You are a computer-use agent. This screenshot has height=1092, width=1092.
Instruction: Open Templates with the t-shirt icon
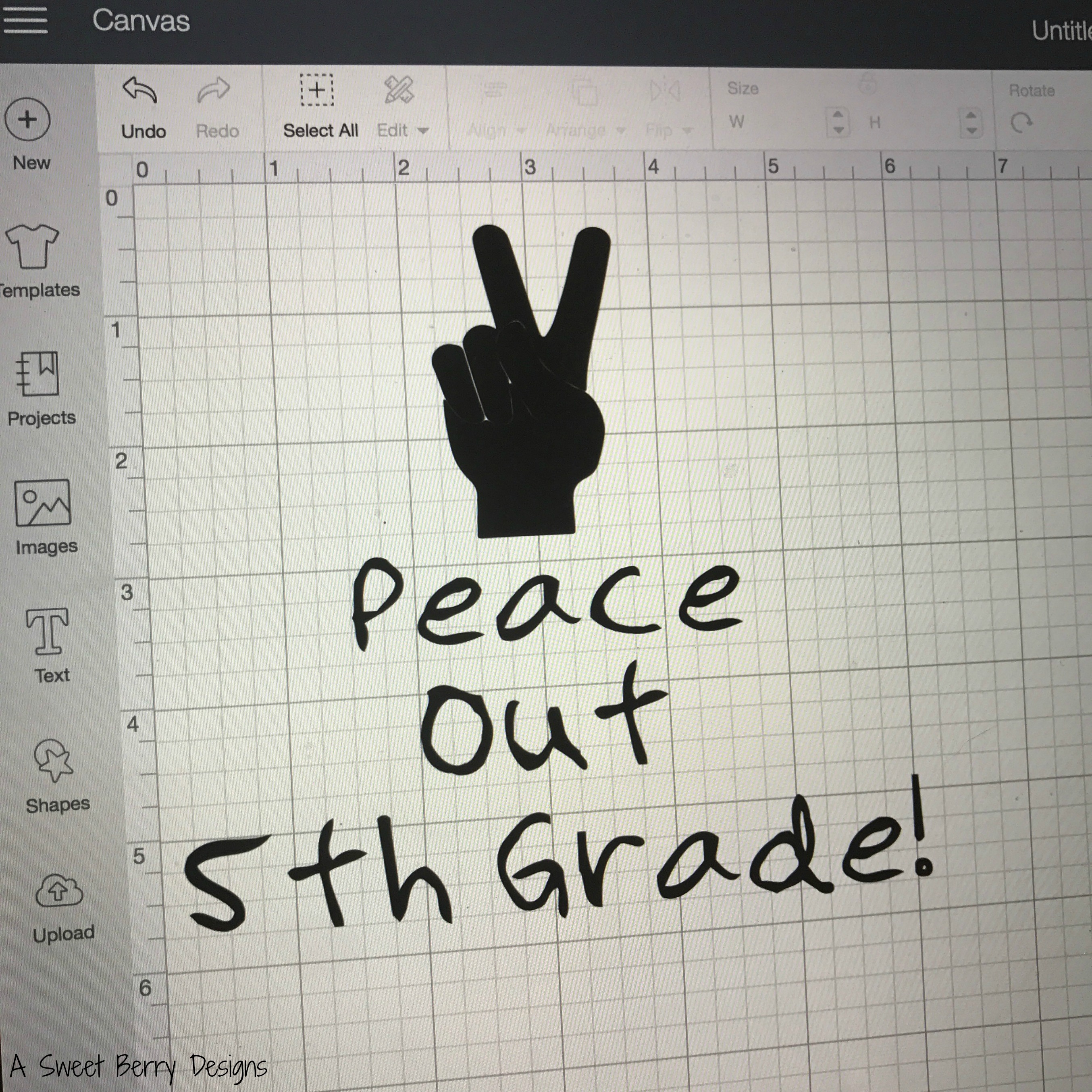32,246
